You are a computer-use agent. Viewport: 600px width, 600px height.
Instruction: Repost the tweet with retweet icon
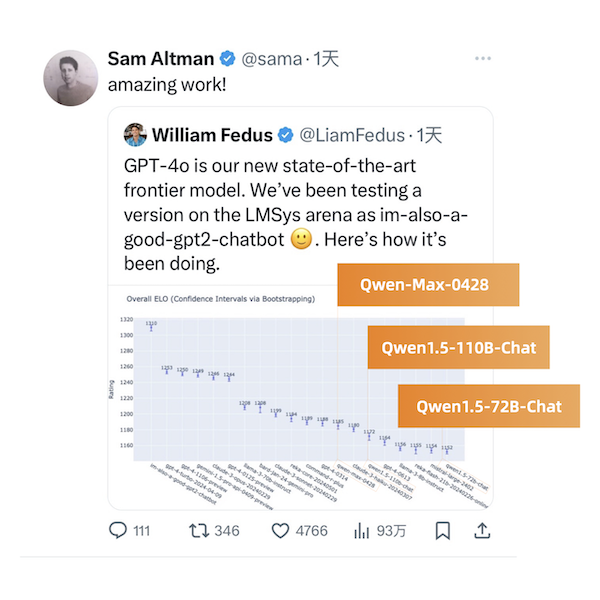click(199, 531)
